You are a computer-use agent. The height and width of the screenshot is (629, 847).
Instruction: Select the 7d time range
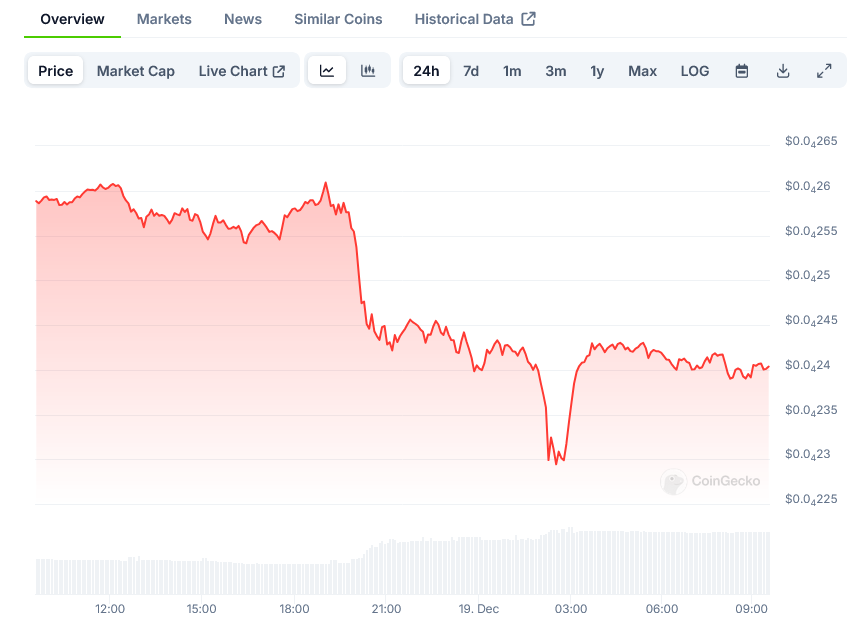click(x=471, y=71)
